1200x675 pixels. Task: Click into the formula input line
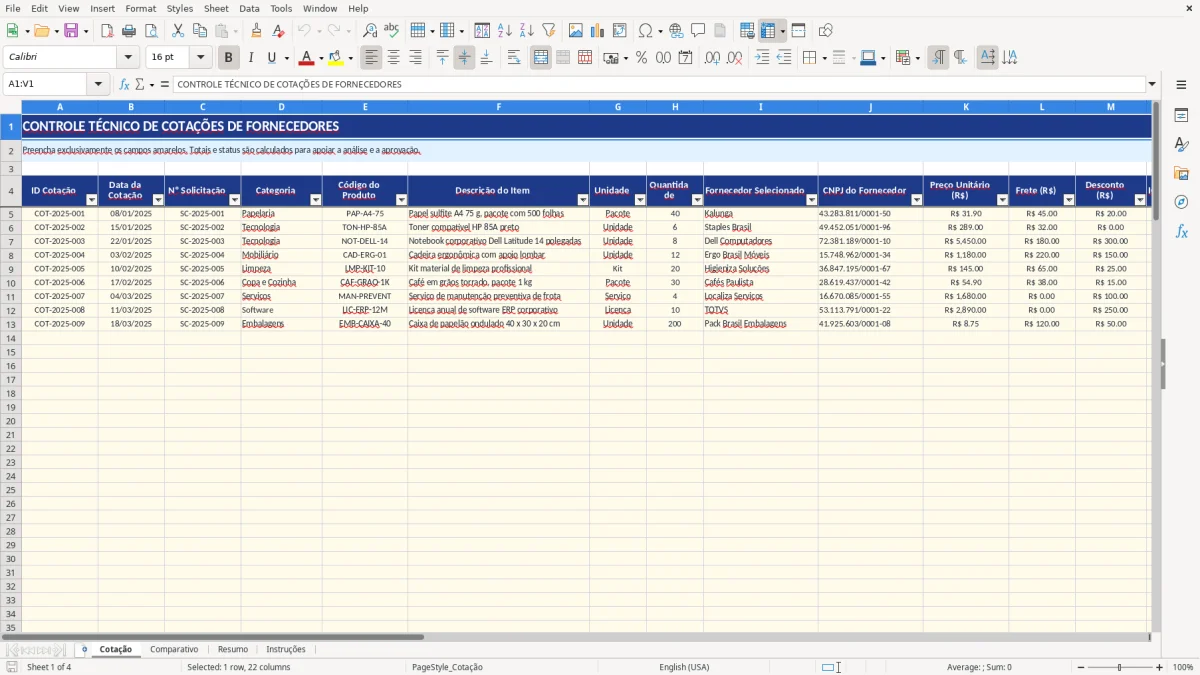659,84
